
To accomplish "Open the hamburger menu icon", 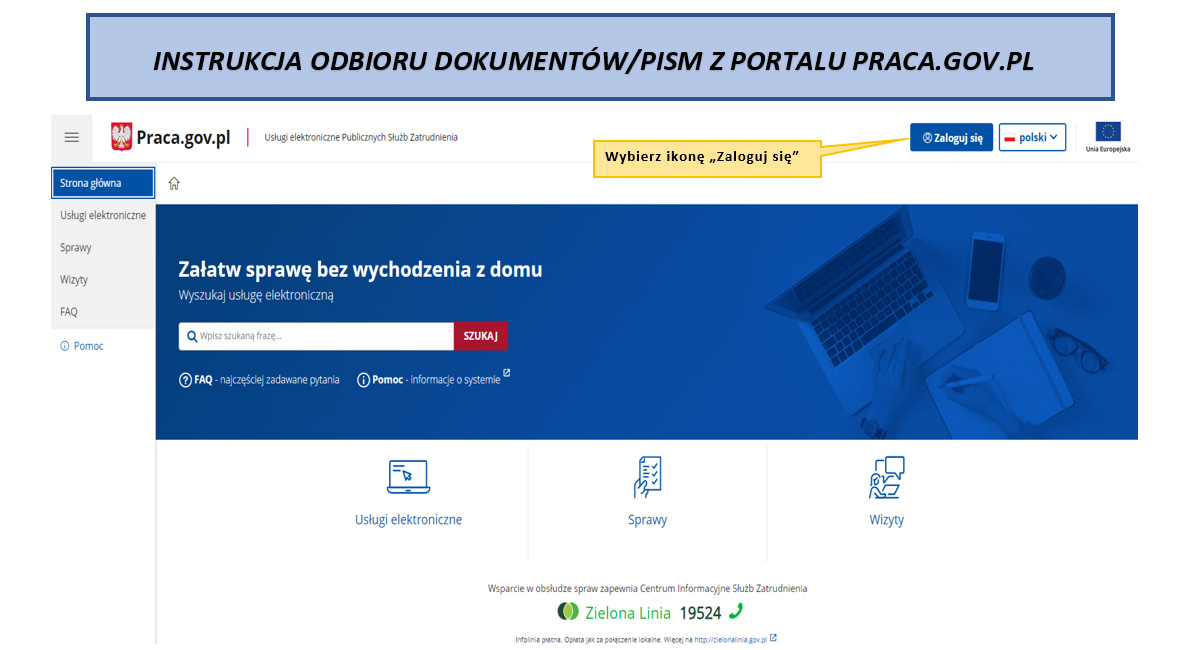I will click(71, 138).
